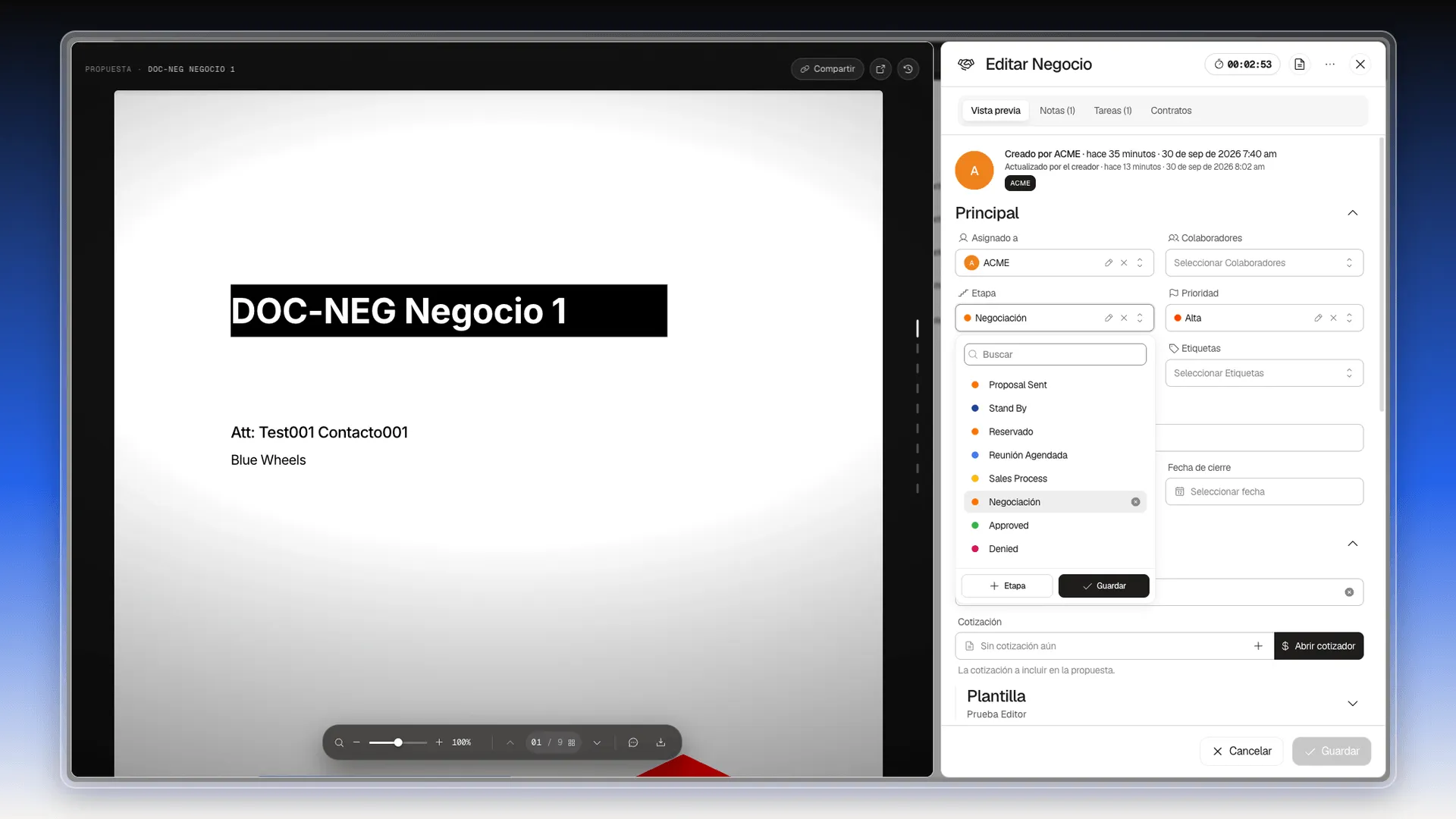Open the Colaboradores dropdown
The height and width of the screenshot is (819, 1456).
pos(1264,263)
